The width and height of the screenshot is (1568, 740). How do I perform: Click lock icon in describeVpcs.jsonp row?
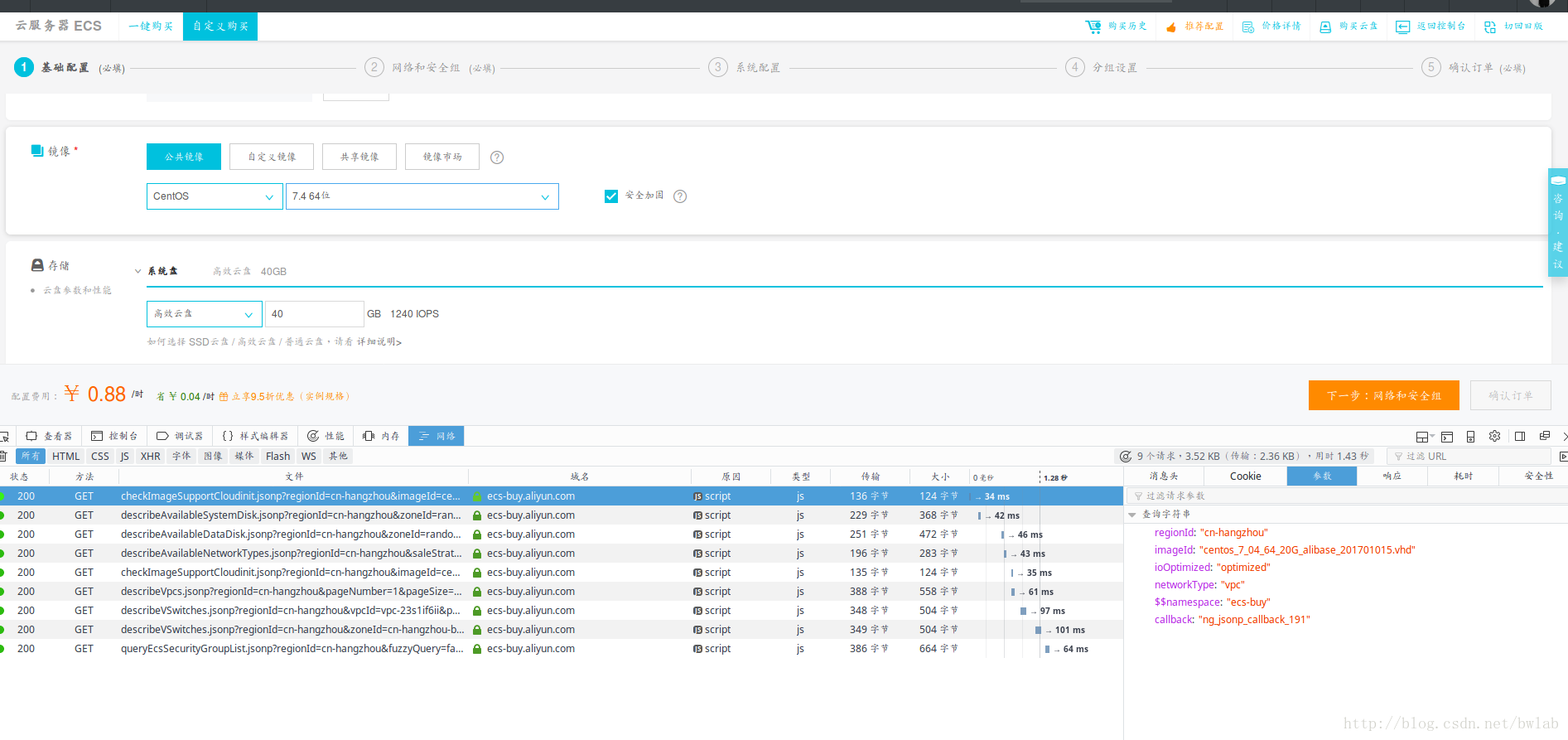(477, 592)
